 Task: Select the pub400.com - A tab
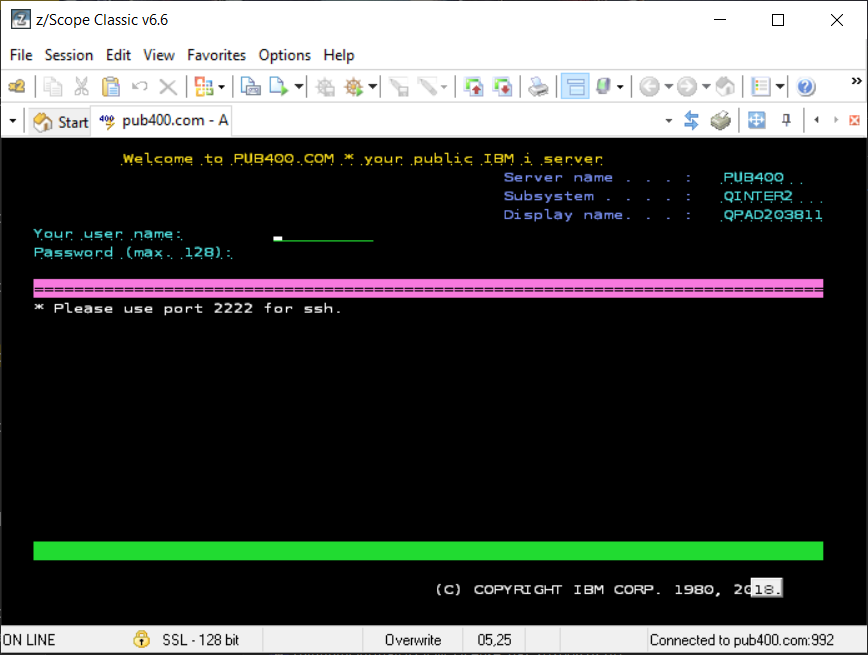[x=162, y=121]
